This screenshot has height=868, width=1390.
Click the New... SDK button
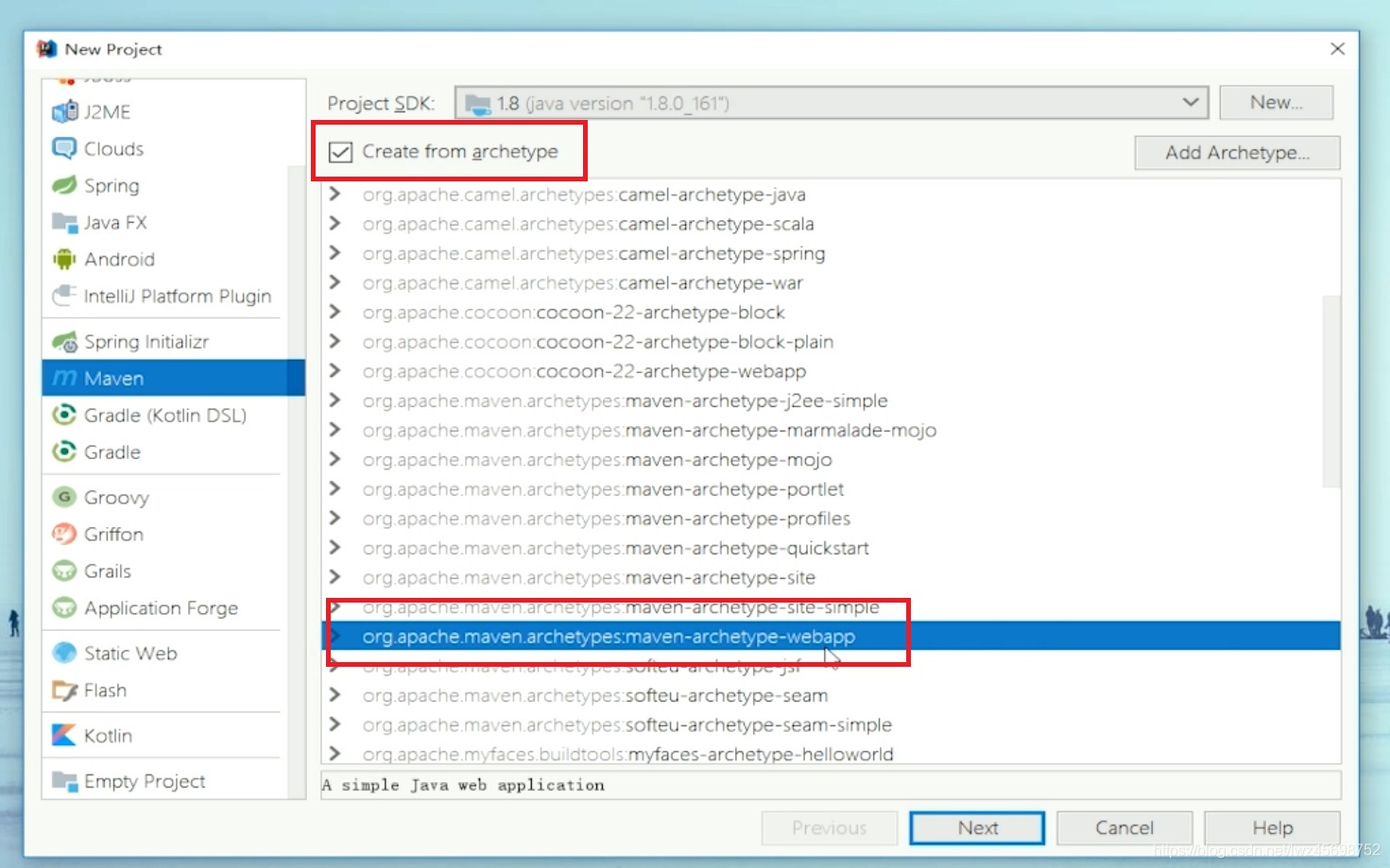tap(1277, 102)
